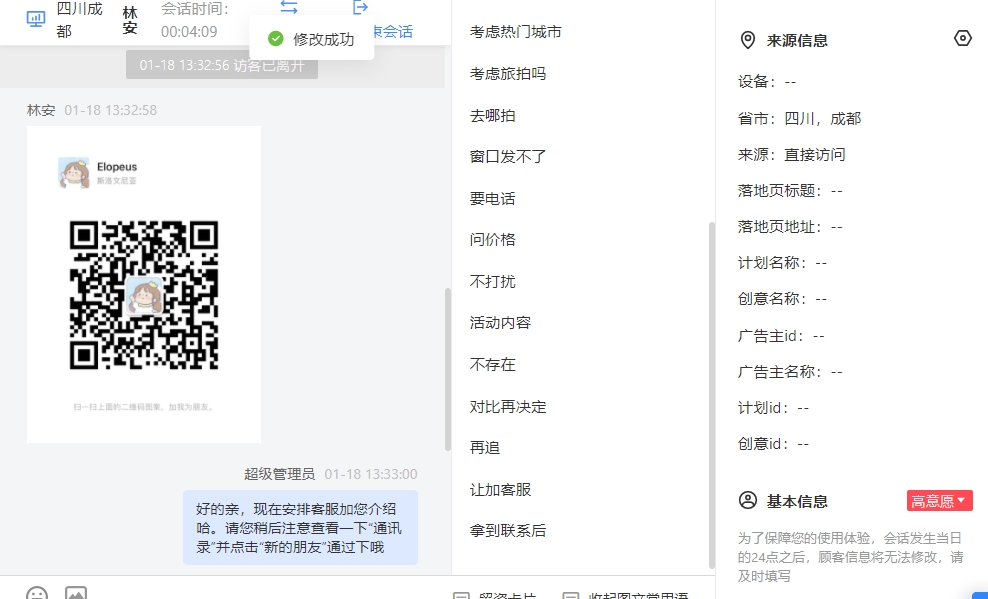Click the send image icon
This screenshot has width=988, height=599.
click(76, 593)
